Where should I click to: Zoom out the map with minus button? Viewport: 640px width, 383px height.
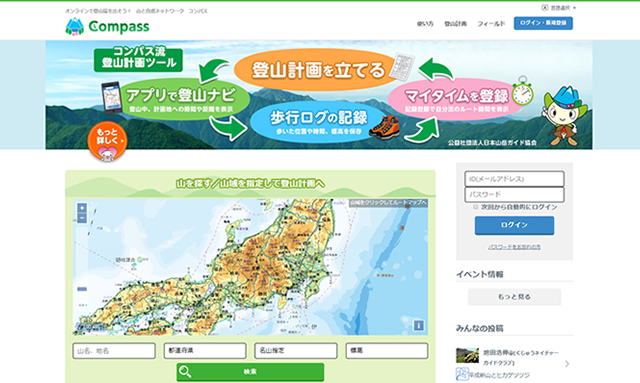pyautogui.click(x=82, y=218)
